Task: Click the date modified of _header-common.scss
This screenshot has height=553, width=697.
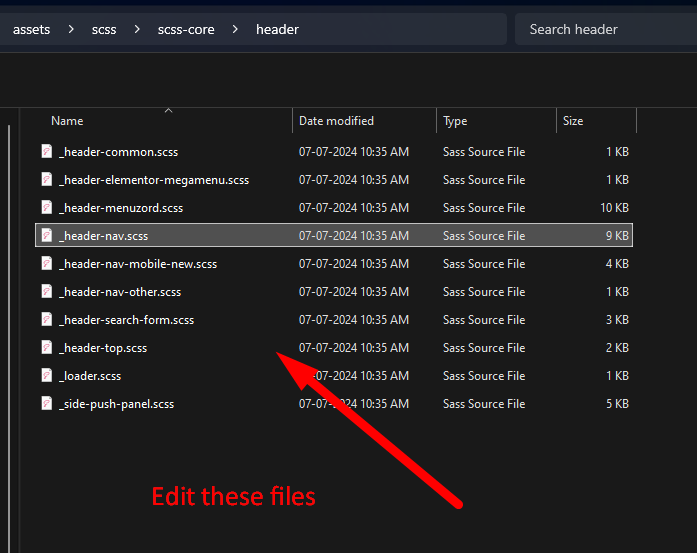Action: click(354, 152)
